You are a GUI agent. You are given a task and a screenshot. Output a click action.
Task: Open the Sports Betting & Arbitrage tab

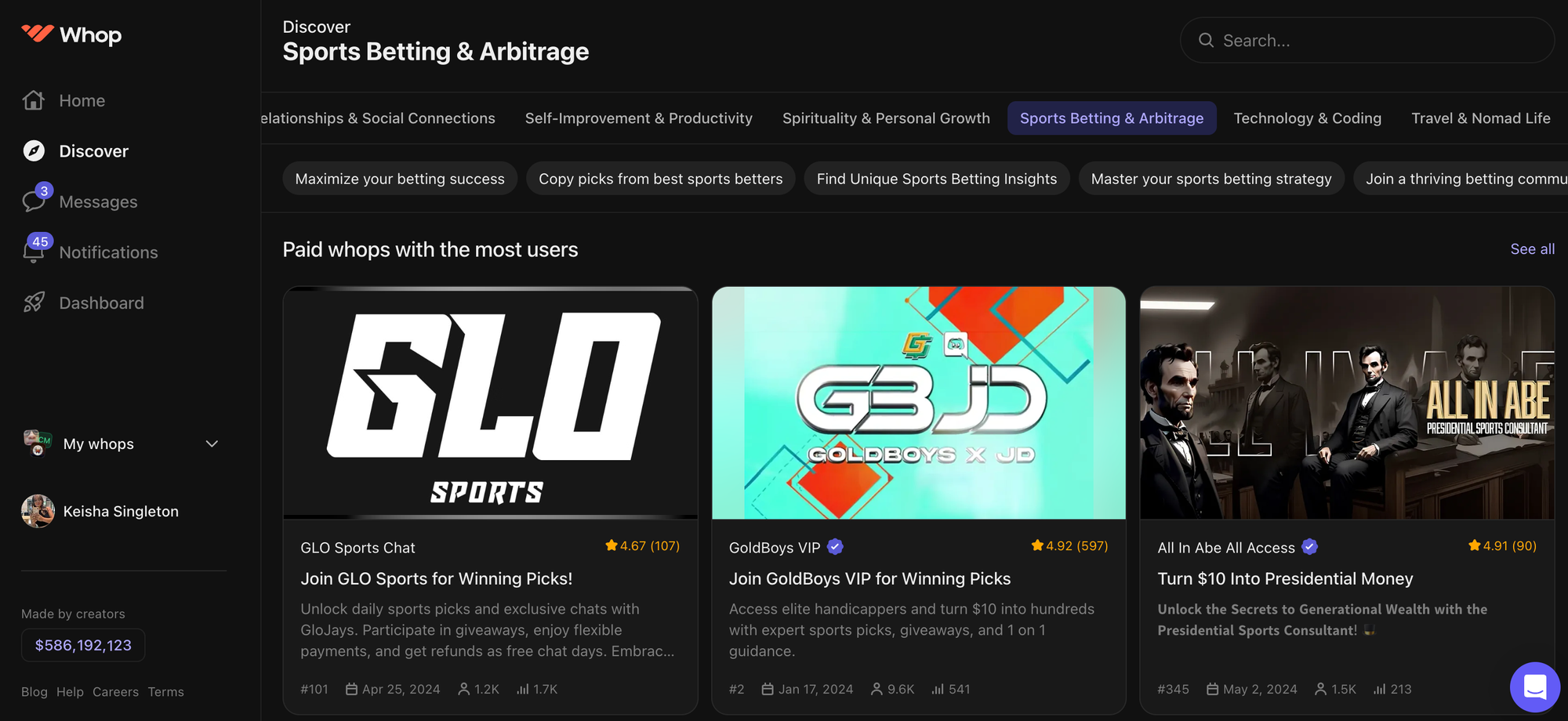(1112, 118)
